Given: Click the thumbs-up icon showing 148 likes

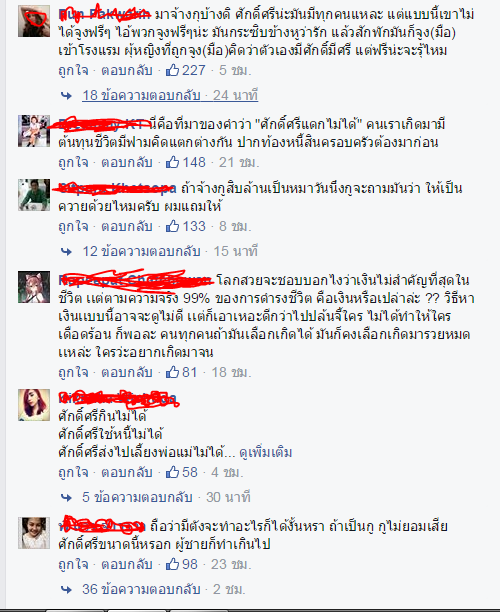Looking at the screenshot, I should [x=172, y=162].
